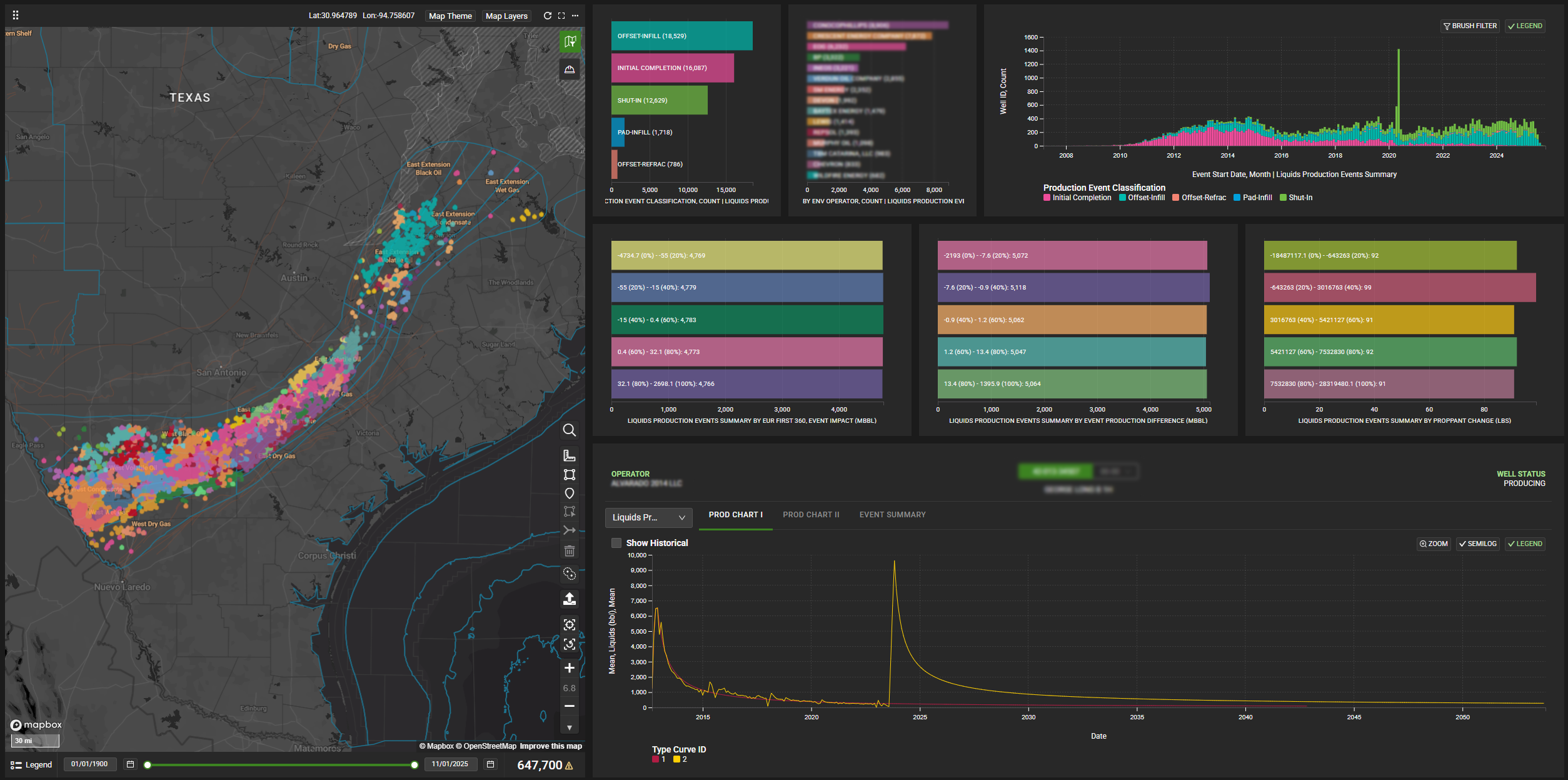The height and width of the screenshot is (780, 1568).
Task: Open the Map Layers dropdown
Action: point(506,16)
